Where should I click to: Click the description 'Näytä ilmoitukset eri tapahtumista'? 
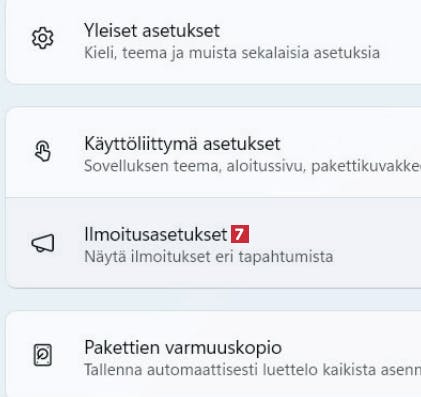209,257
